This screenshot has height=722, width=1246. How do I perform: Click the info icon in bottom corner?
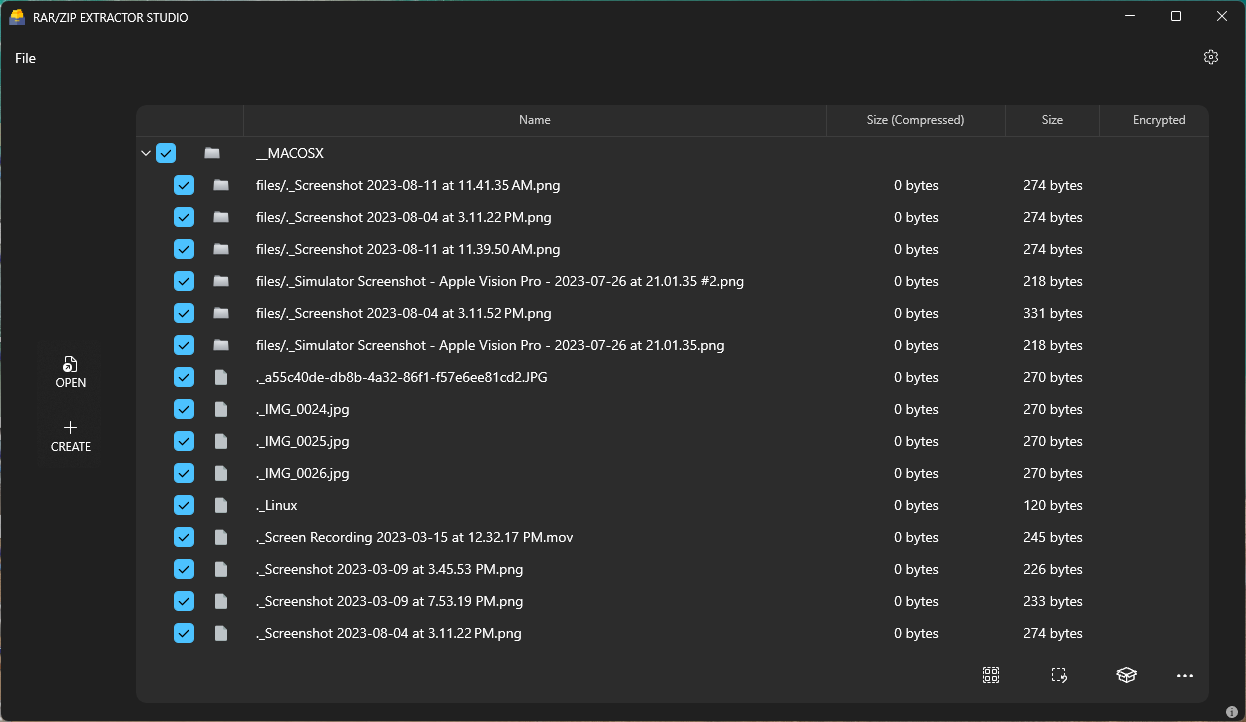(x=1232, y=712)
